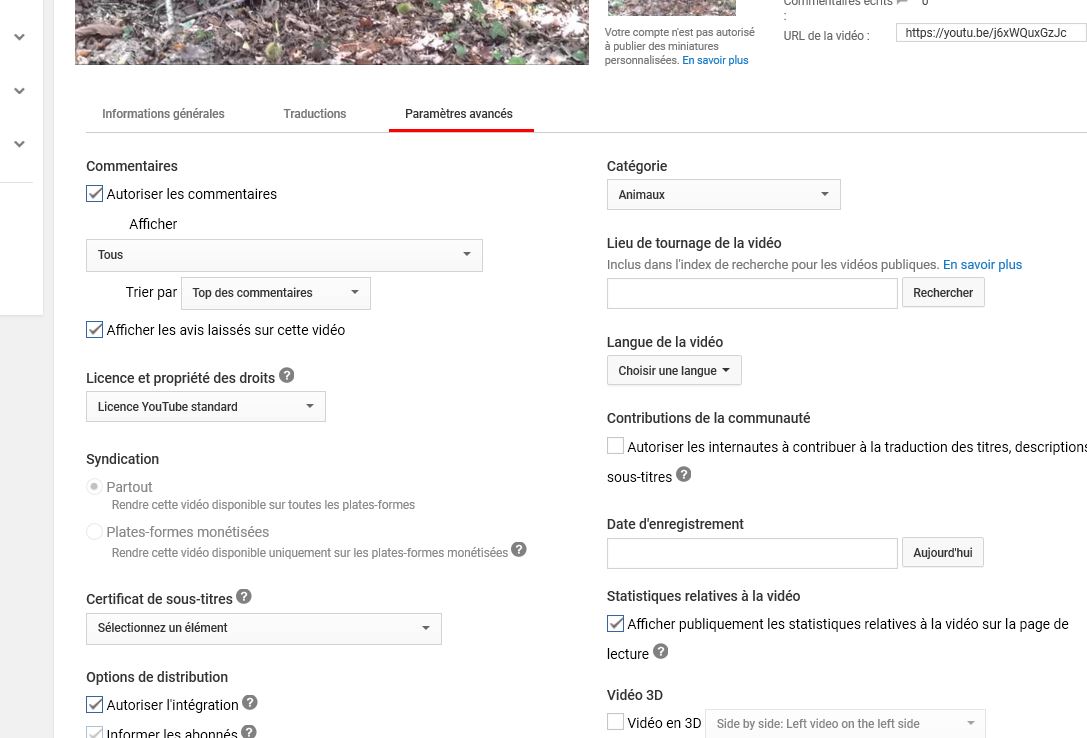Click help icon next to Certificat de sous-titres

(x=244, y=597)
